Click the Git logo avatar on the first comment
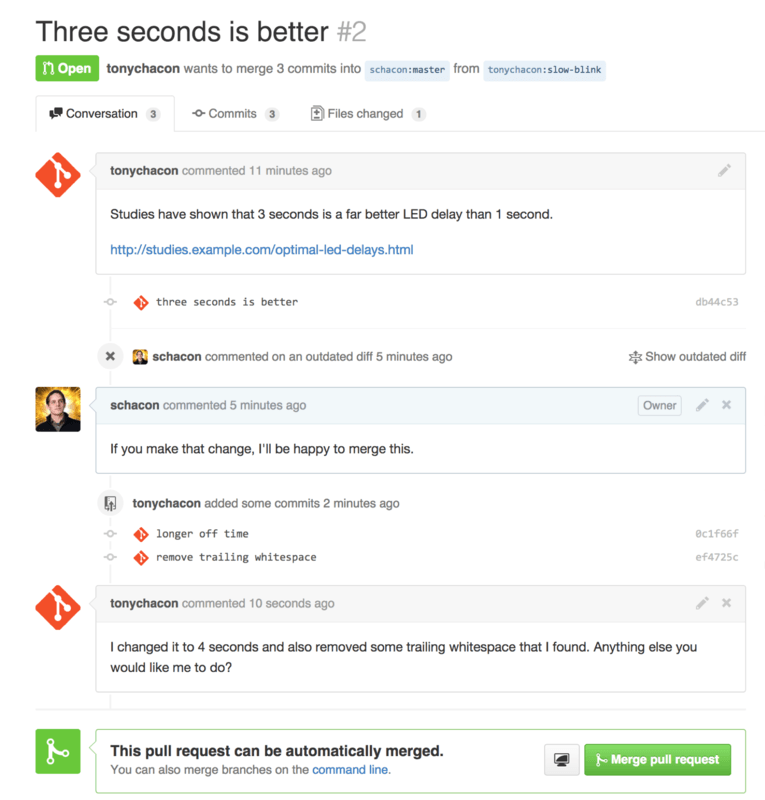 [x=57, y=175]
